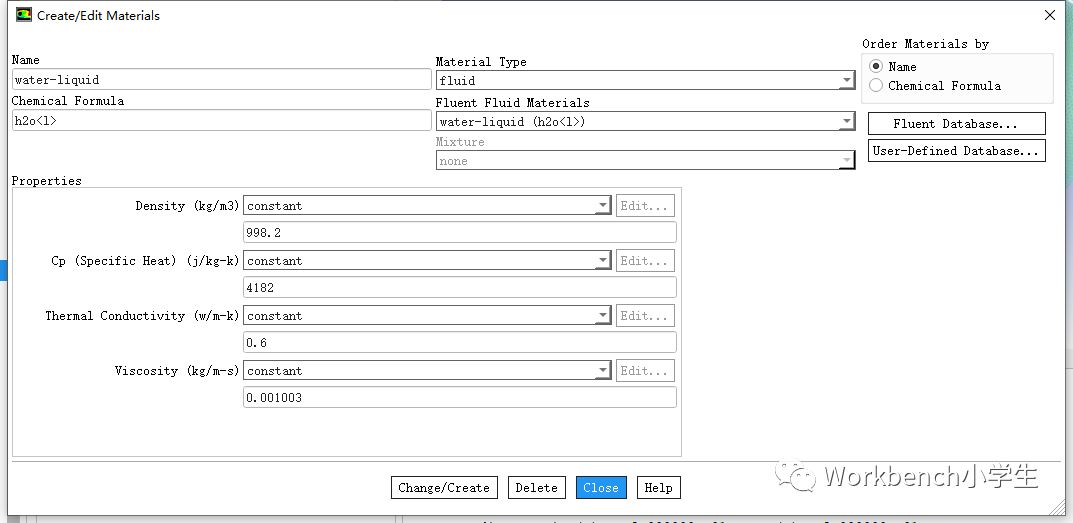Expand the Viscosity method dropdown
Viewport: 1073px width, 523px height.
tap(427, 371)
